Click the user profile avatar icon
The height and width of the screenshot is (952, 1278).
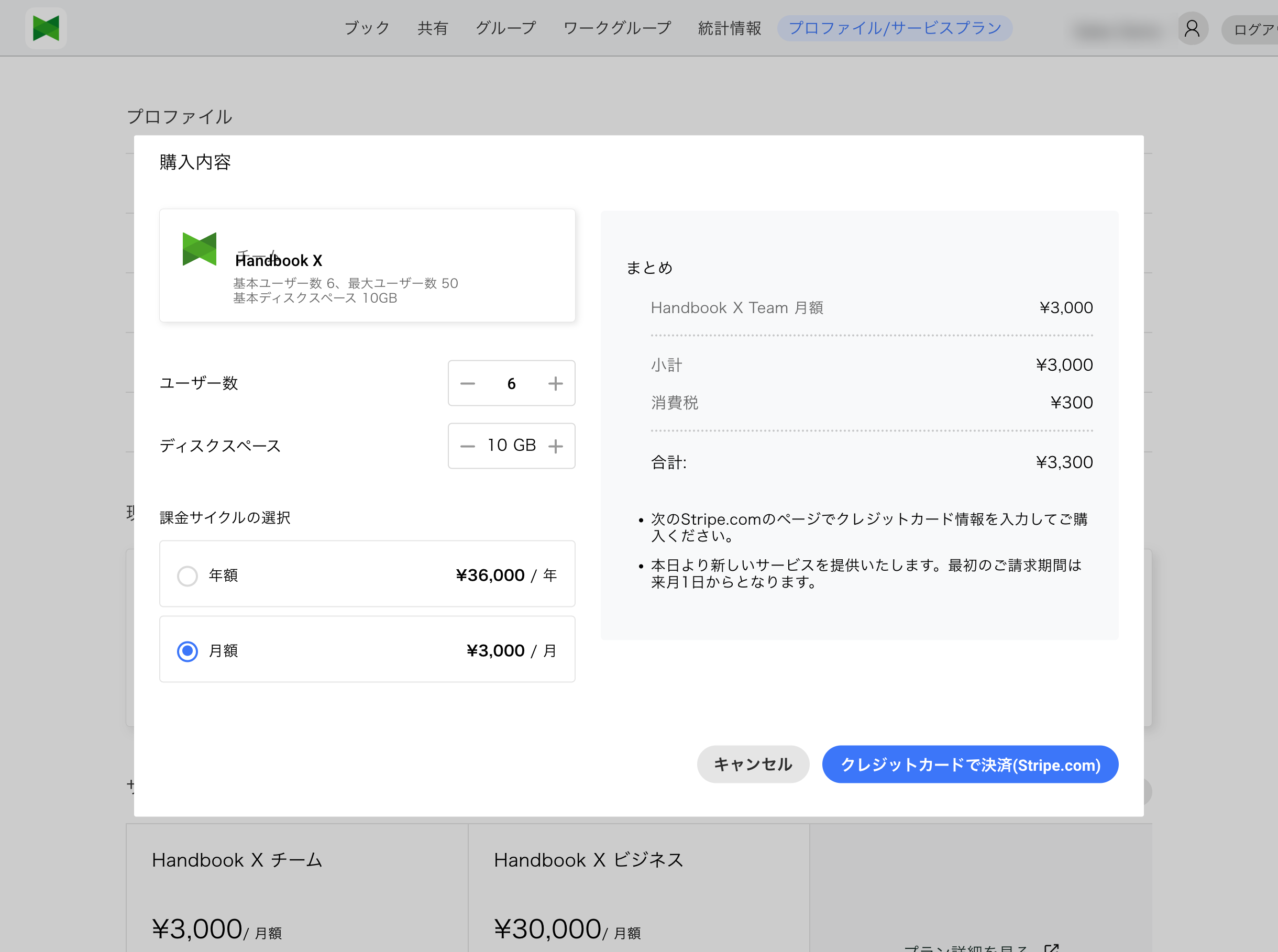click(x=1192, y=28)
